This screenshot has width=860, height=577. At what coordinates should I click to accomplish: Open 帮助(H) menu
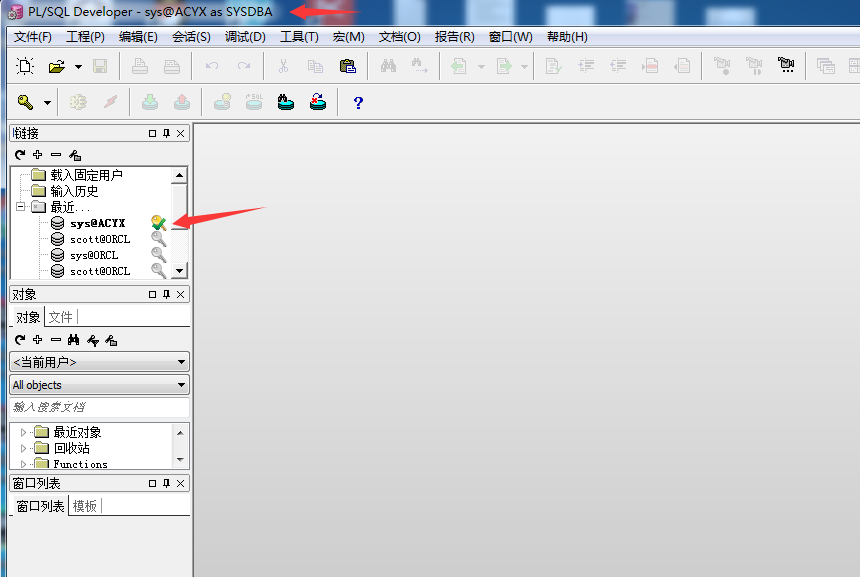point(567,37)
